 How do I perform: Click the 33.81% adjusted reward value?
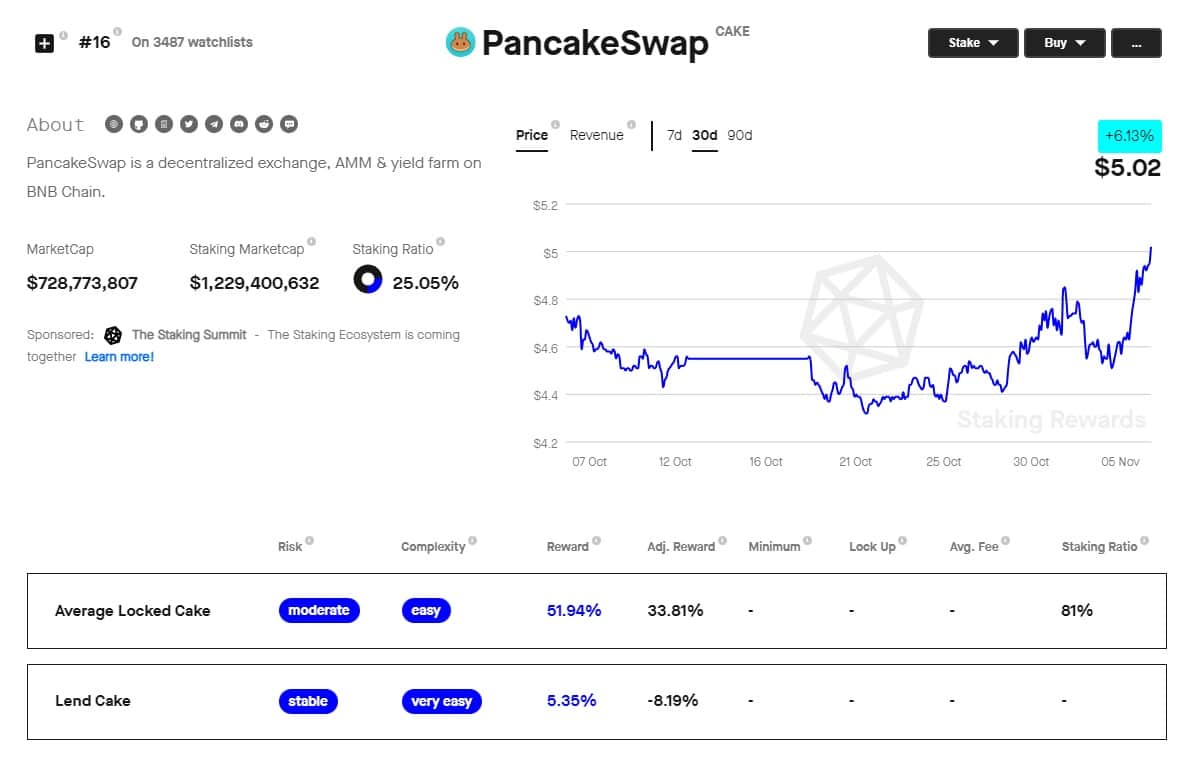(675, 610)
